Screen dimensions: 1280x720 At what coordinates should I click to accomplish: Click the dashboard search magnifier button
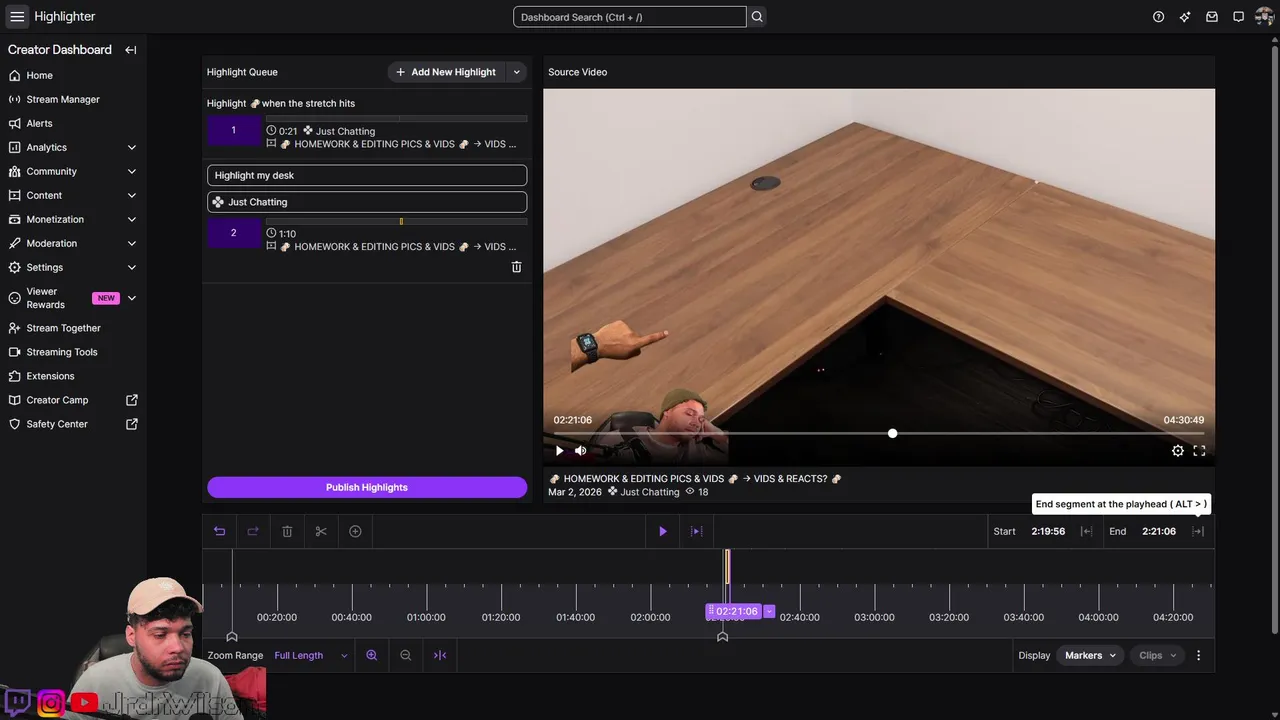[757, 16]
